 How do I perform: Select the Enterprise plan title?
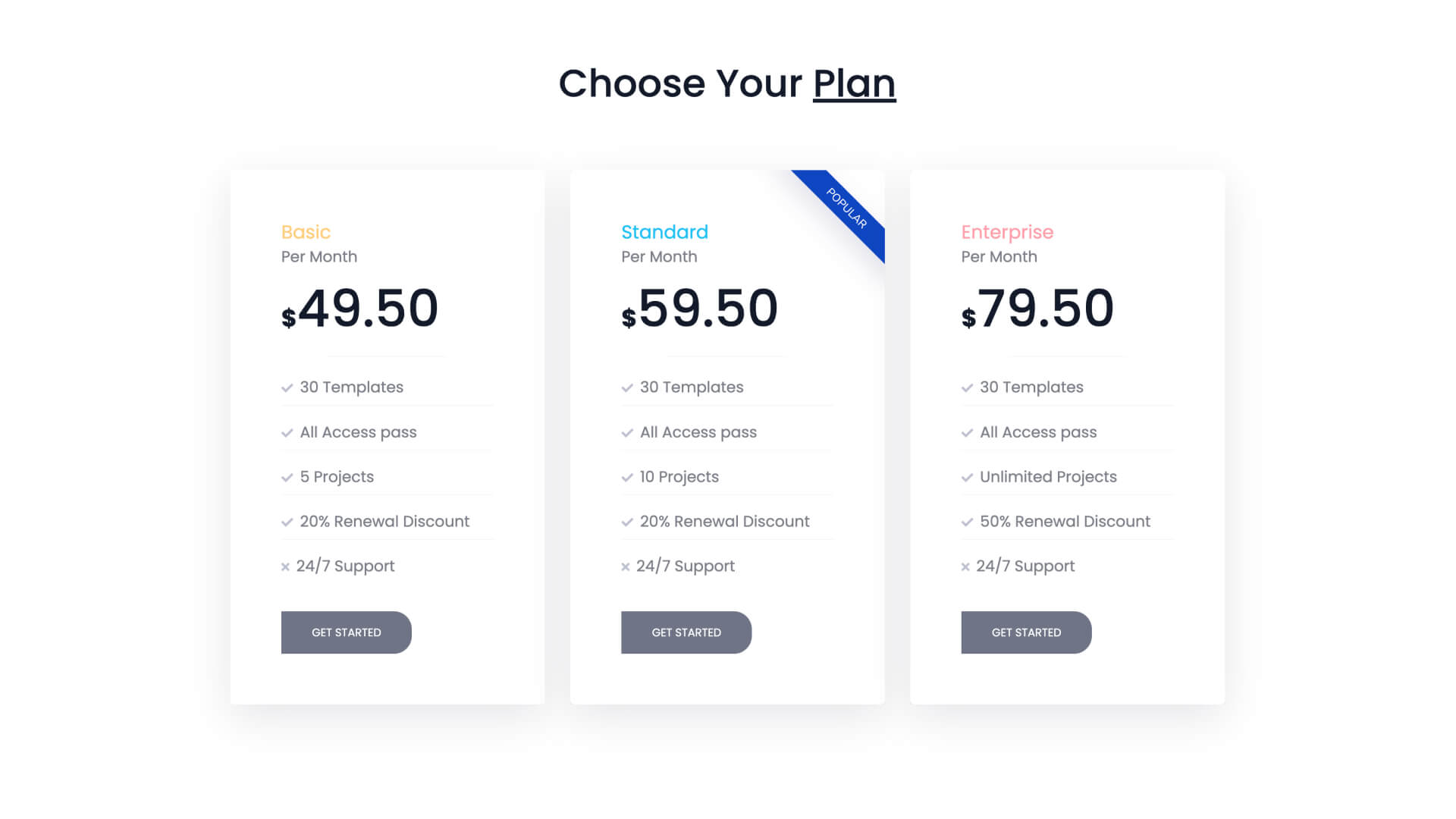tap(1007, 232)
